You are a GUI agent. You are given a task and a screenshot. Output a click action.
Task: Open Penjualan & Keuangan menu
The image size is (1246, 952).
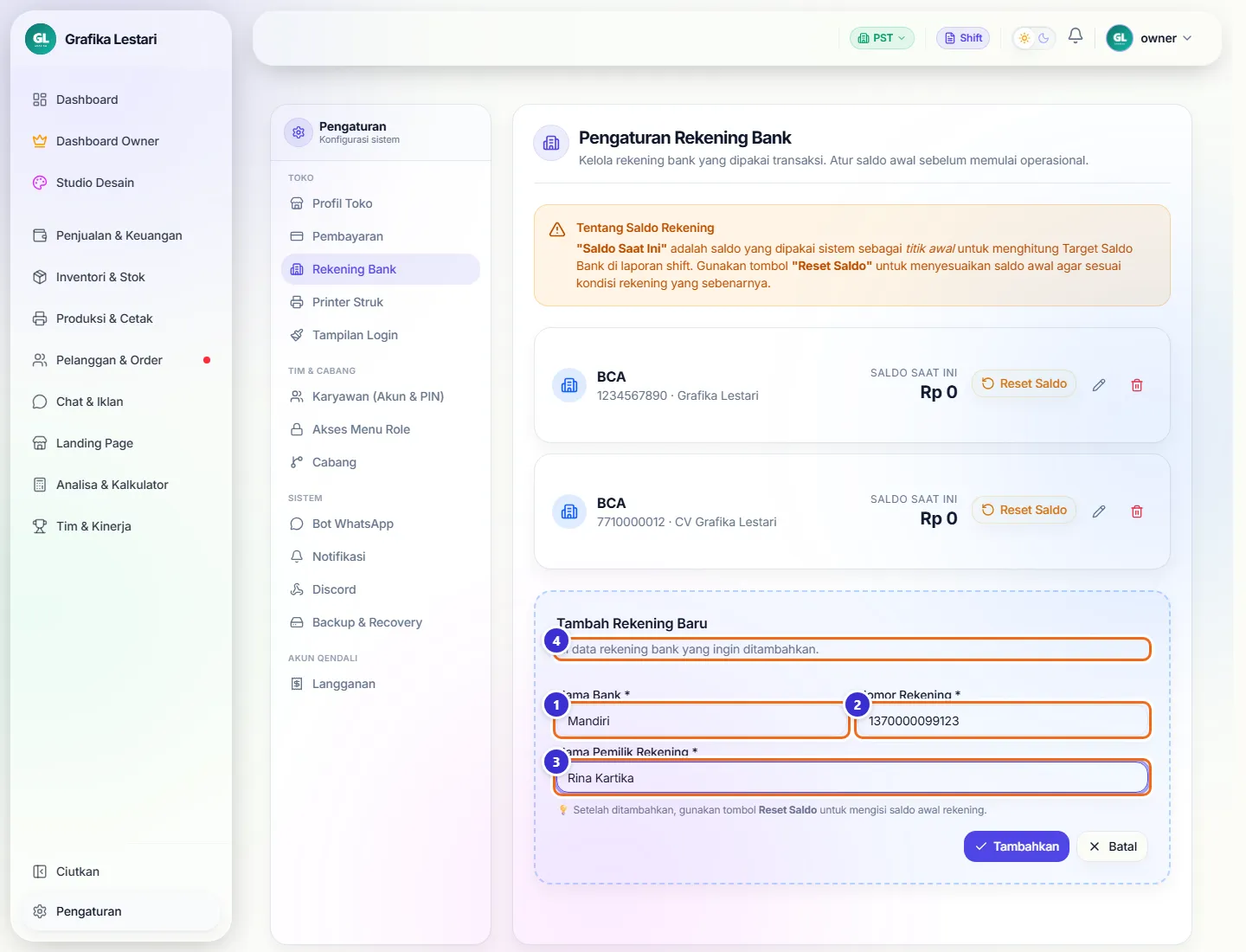coord(121,235)
